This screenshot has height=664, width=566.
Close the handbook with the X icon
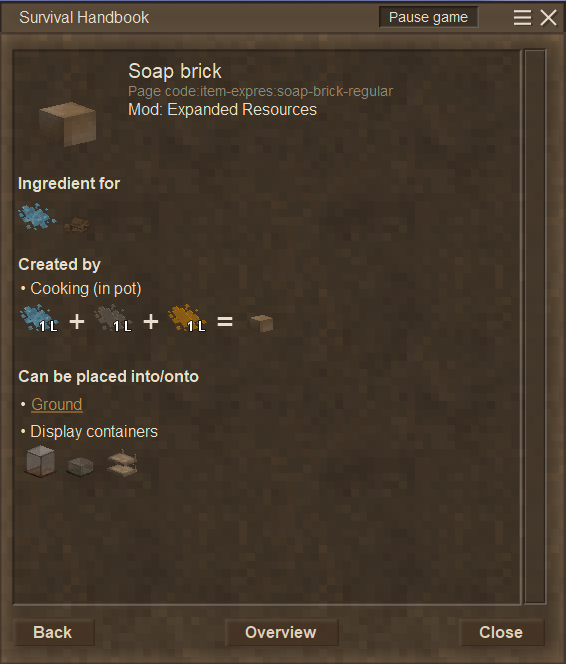tap(549, 18)
